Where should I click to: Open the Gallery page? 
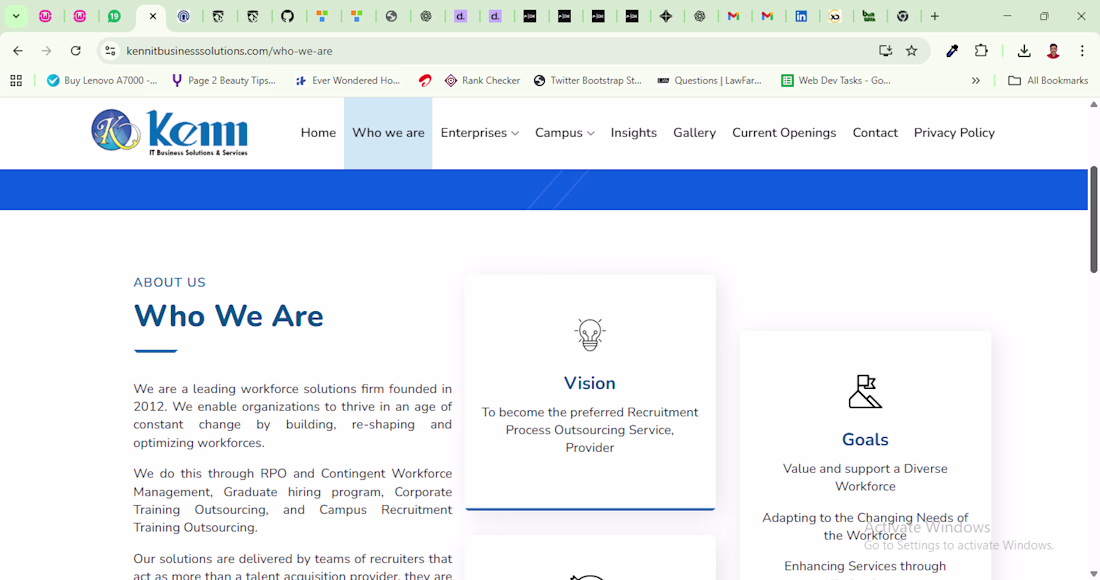695,133
